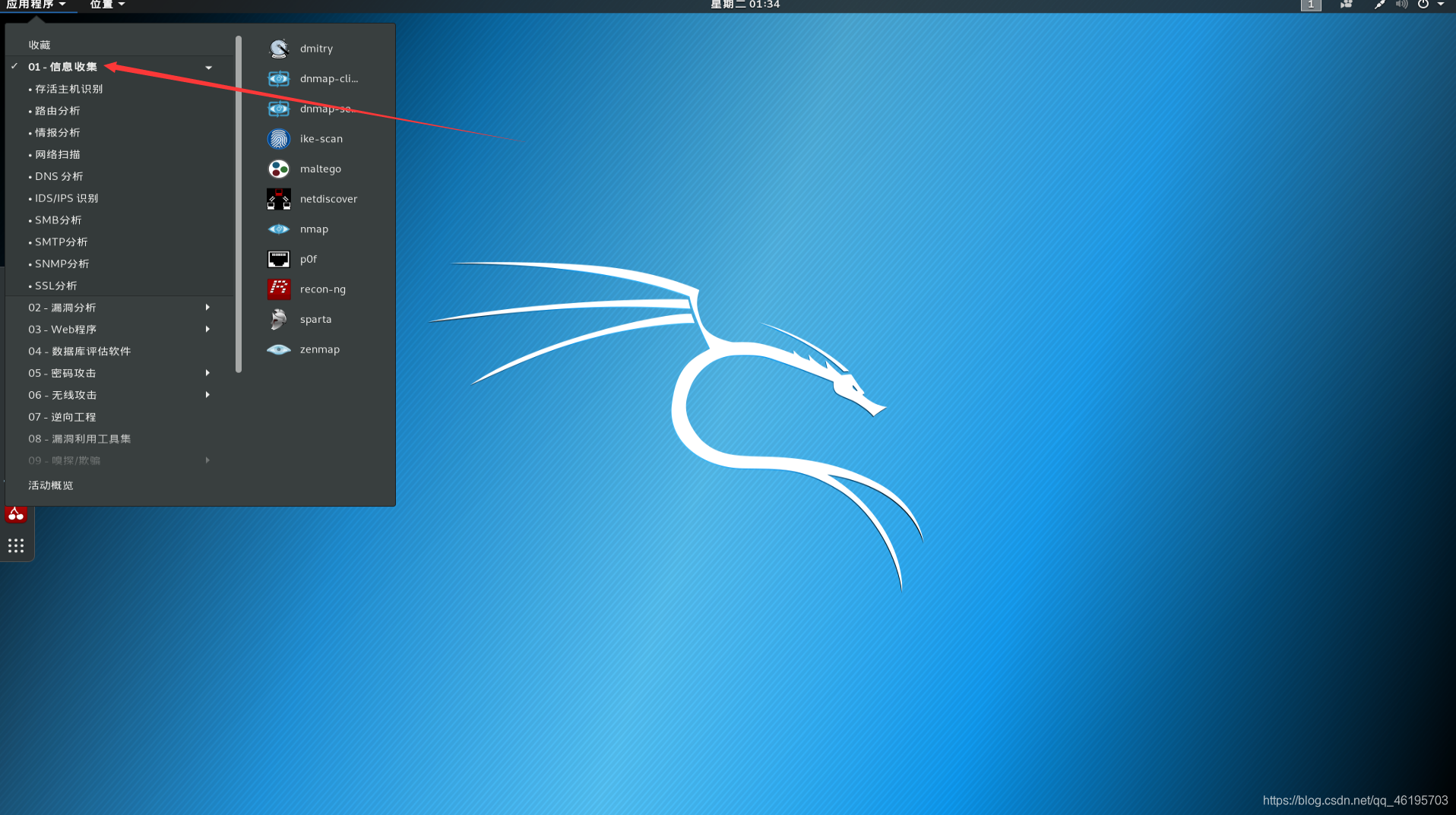
Task: Open the p0f tool icon
Action: click(279, 259)
